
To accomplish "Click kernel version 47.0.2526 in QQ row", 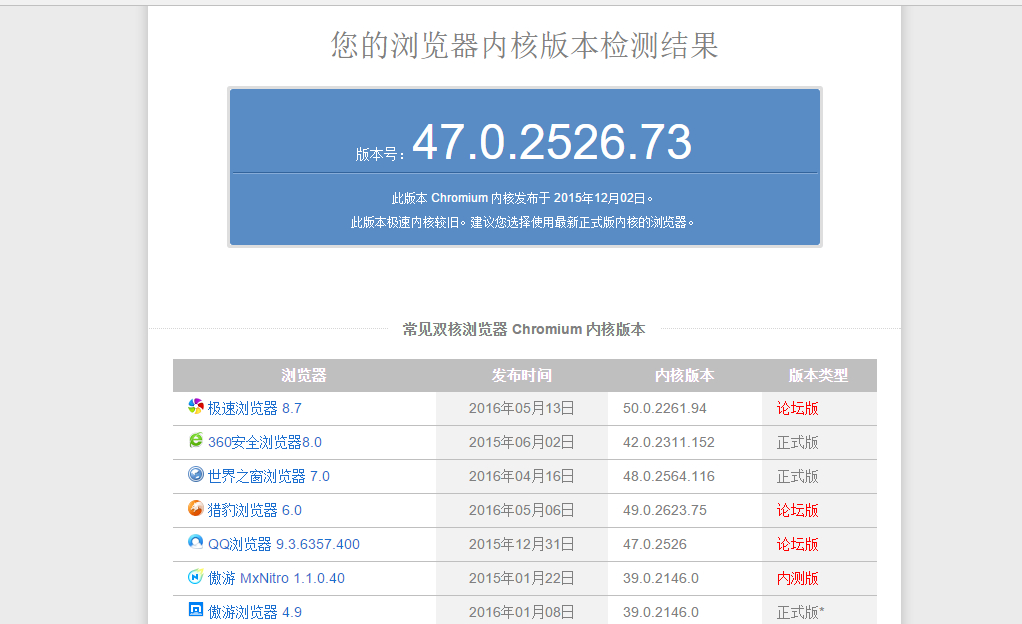I will [x=655, y=544].
